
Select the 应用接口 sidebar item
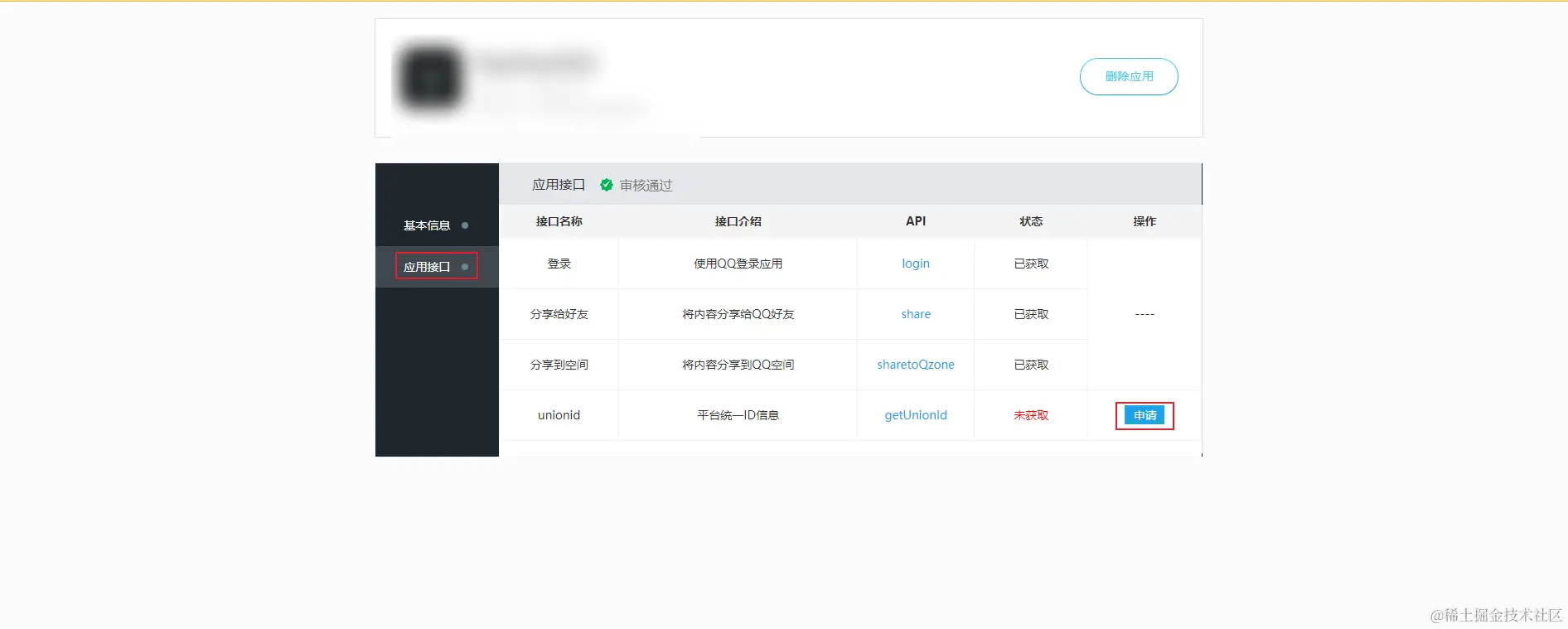point(437,266)
